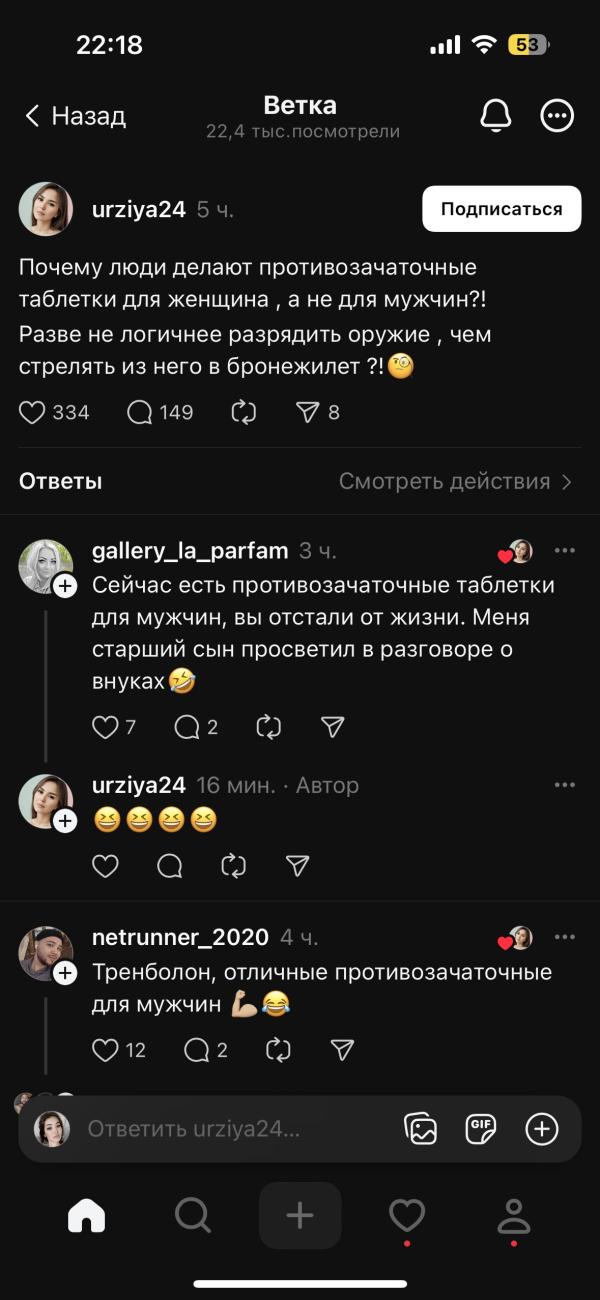600x1300 pixels.
Task: Open the GIF picker in reply bar
Action: [481, 1129]
